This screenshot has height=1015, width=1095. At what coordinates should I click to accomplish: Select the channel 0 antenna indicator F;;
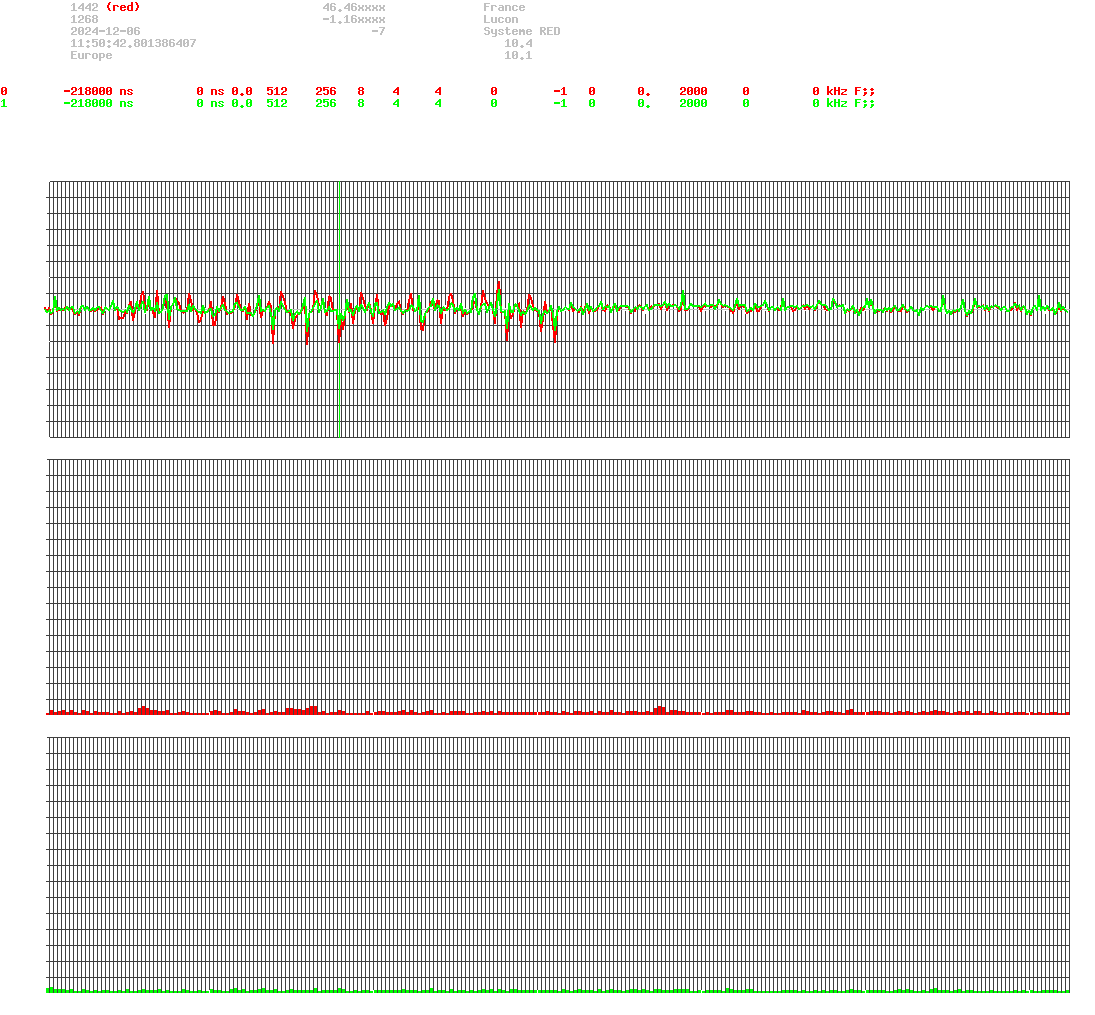865,91
